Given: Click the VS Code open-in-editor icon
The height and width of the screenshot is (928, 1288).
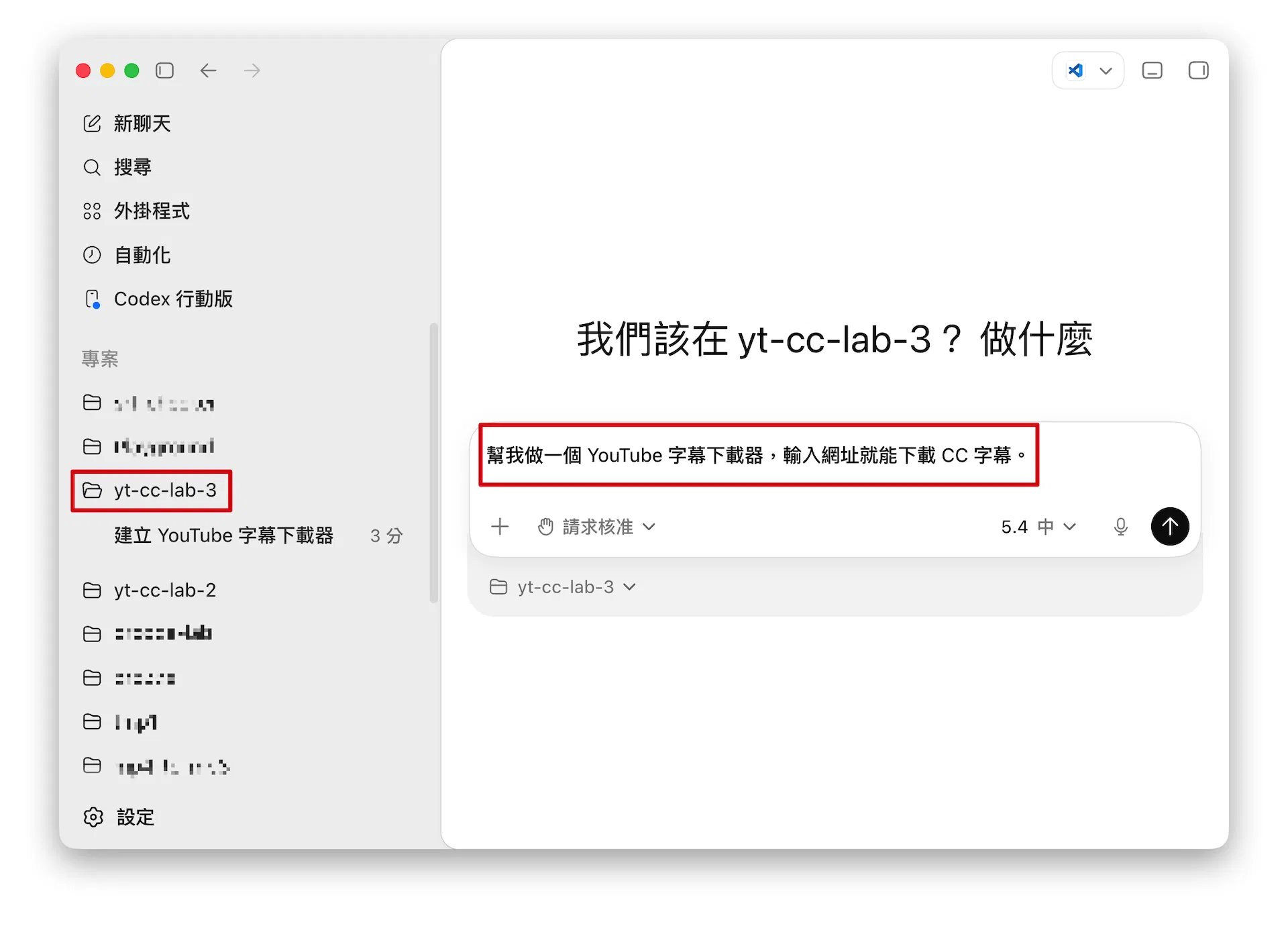Looking at the screenshot, I should coord(1075,70).
